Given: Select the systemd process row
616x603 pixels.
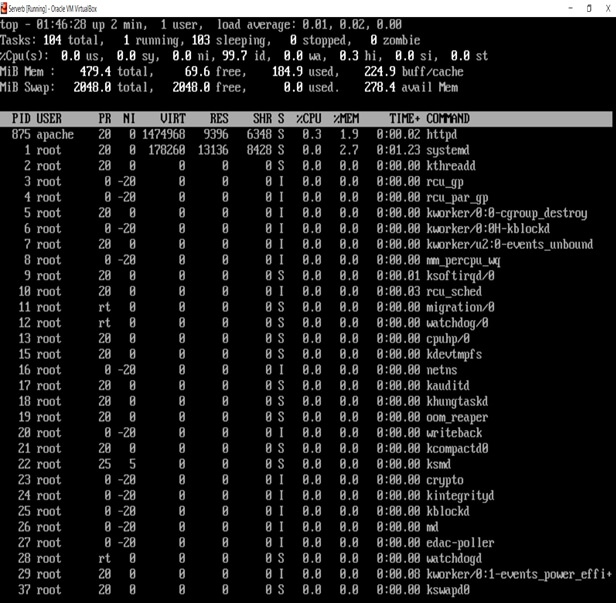Looking at the screenshot, I should pyautogui.click(x=306, y=150).
